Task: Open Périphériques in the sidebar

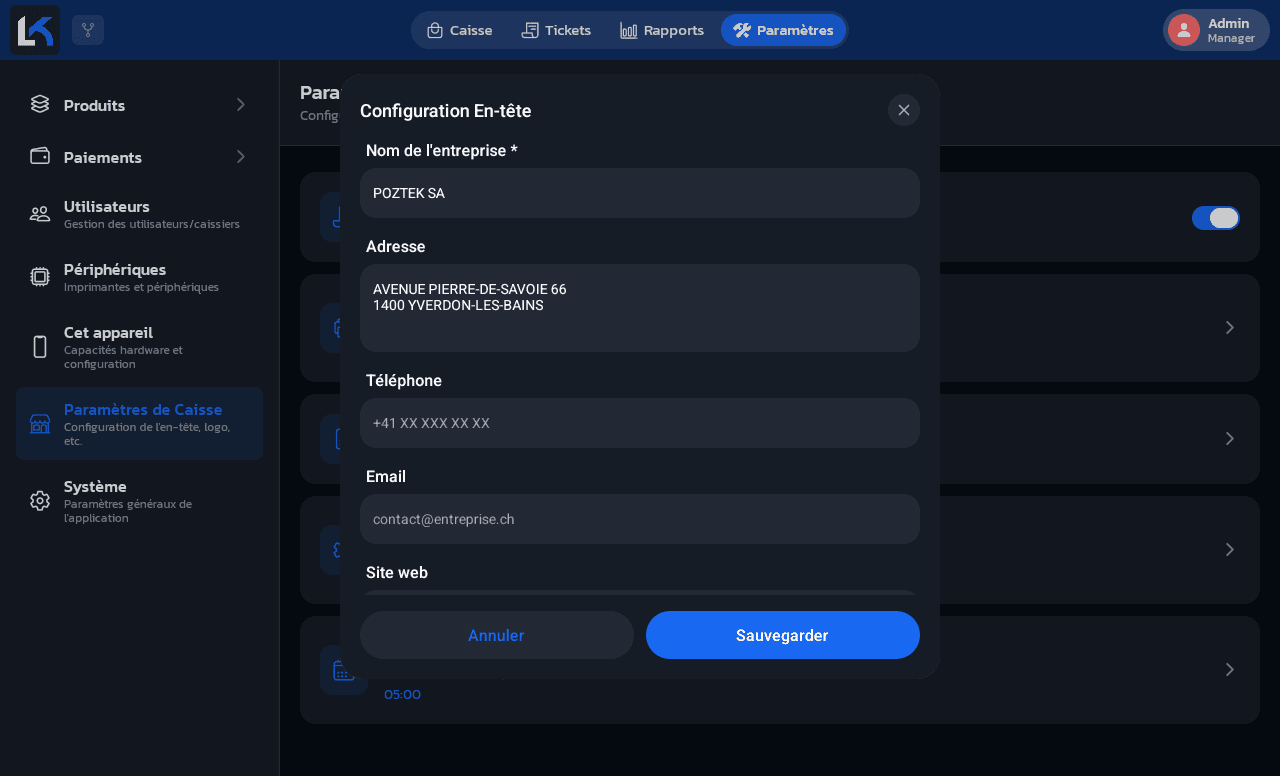Action: coord(139,277)
